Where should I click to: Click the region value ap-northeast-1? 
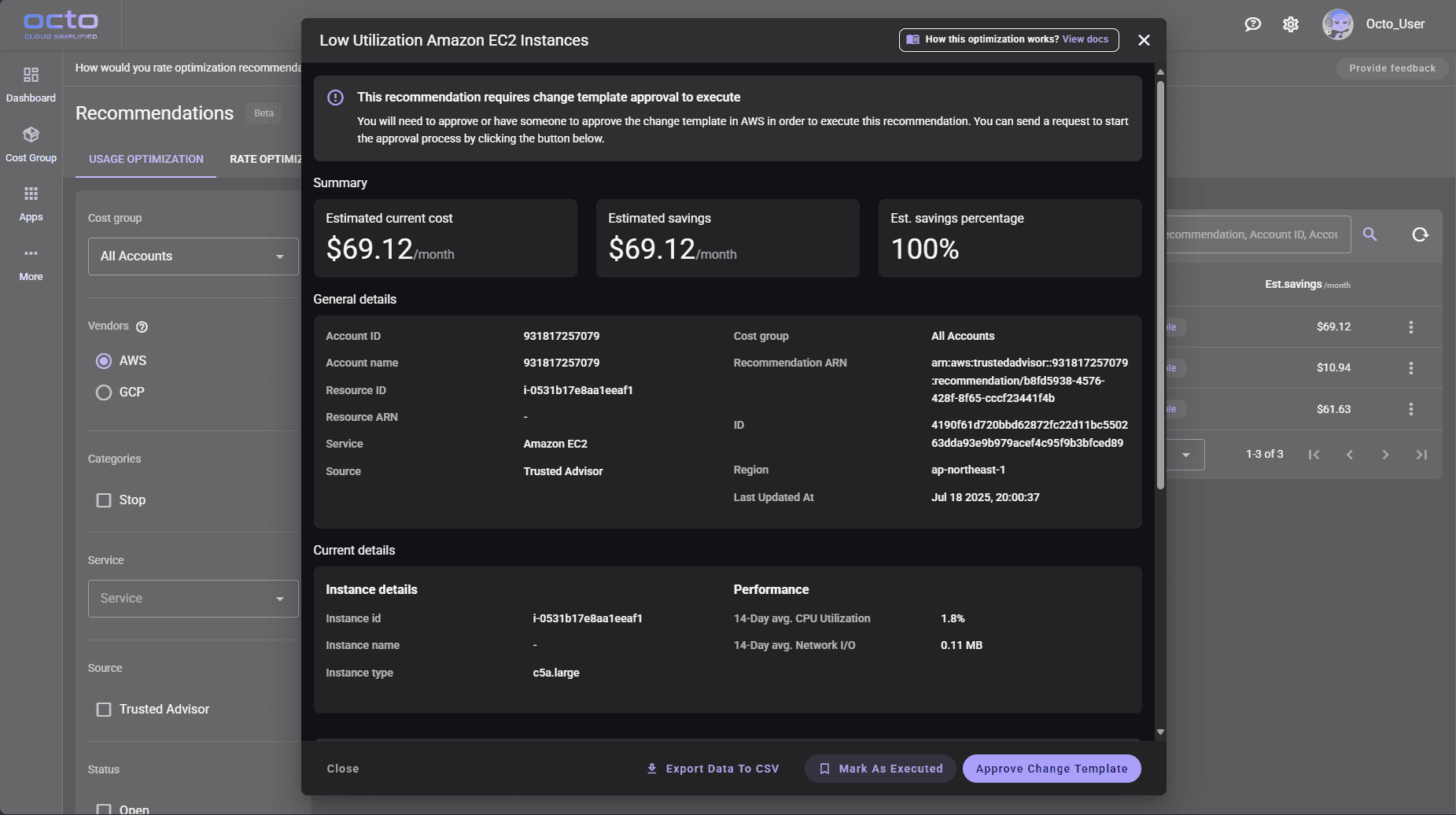pos(968,470)
